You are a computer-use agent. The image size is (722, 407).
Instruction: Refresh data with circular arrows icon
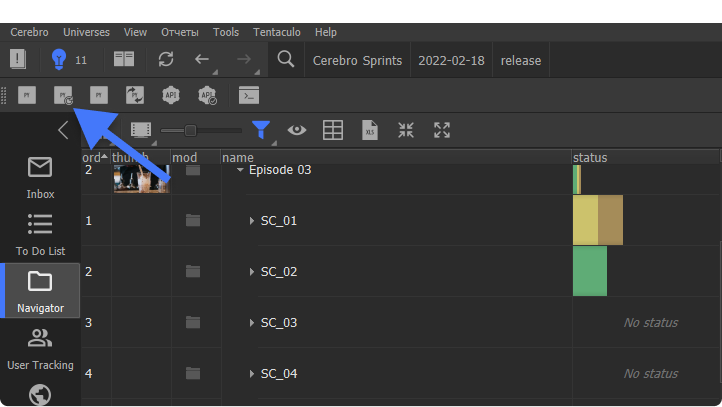pos(166,59)
